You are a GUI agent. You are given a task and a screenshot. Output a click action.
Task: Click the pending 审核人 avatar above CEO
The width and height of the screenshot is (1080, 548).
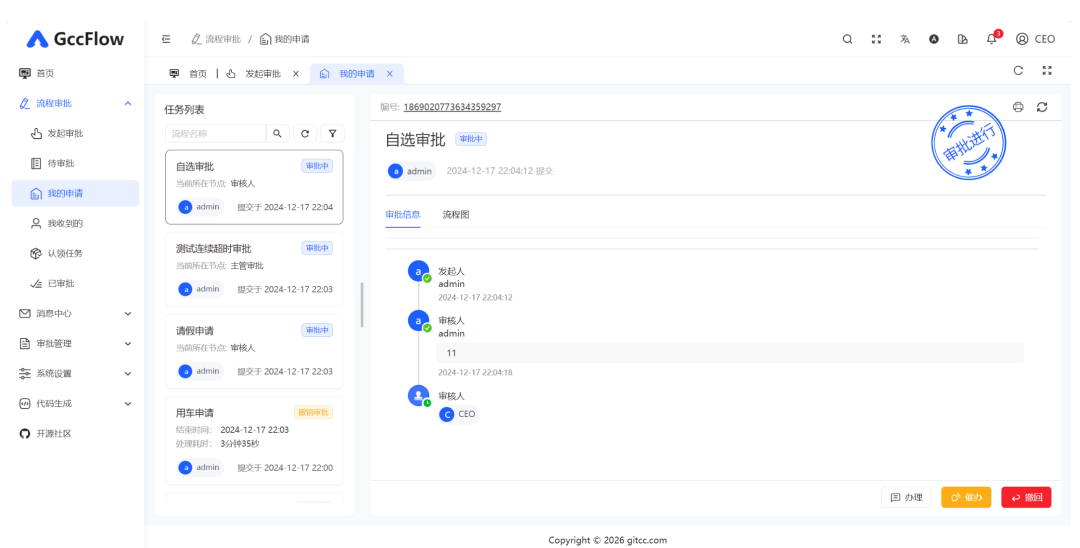pyautogui.click(x=418, y=396)
